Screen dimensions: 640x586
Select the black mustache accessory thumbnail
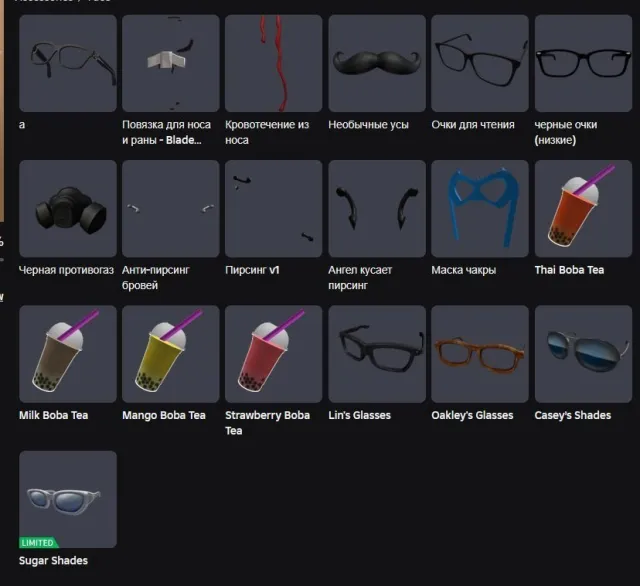click(377, 63)
